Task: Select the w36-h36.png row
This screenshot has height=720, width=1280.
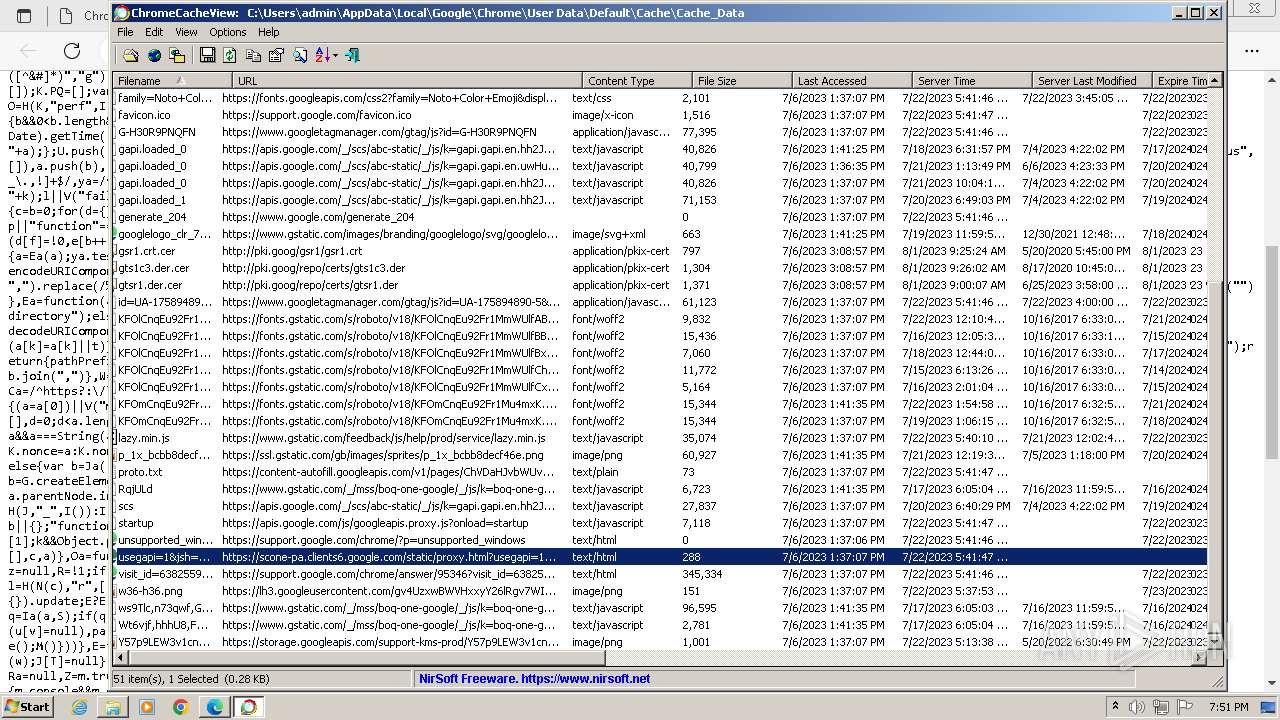Action: click(660, 591)
